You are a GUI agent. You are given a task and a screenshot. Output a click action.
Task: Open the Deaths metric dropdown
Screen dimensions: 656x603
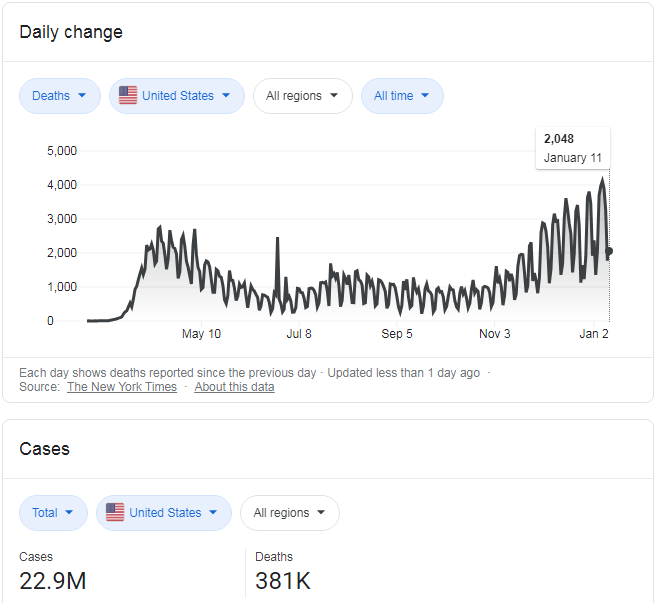coord(60,96)
